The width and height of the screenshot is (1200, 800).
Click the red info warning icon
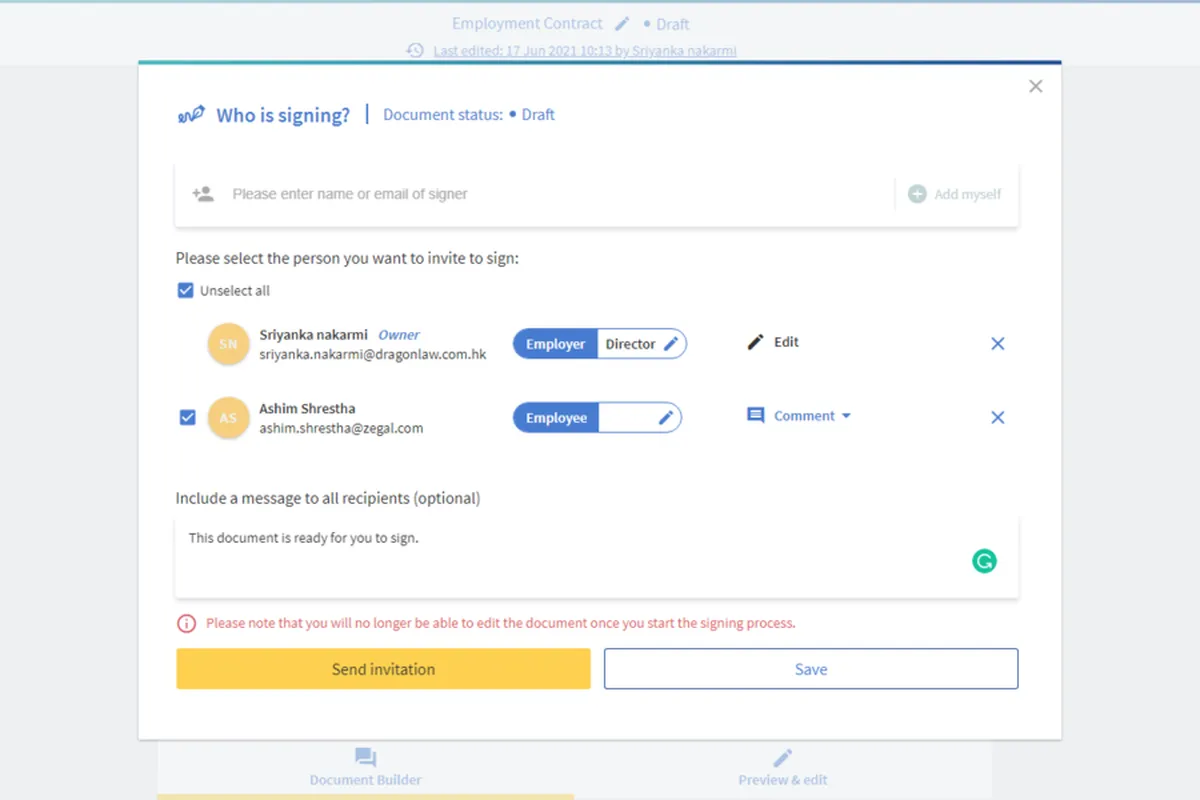186,623
